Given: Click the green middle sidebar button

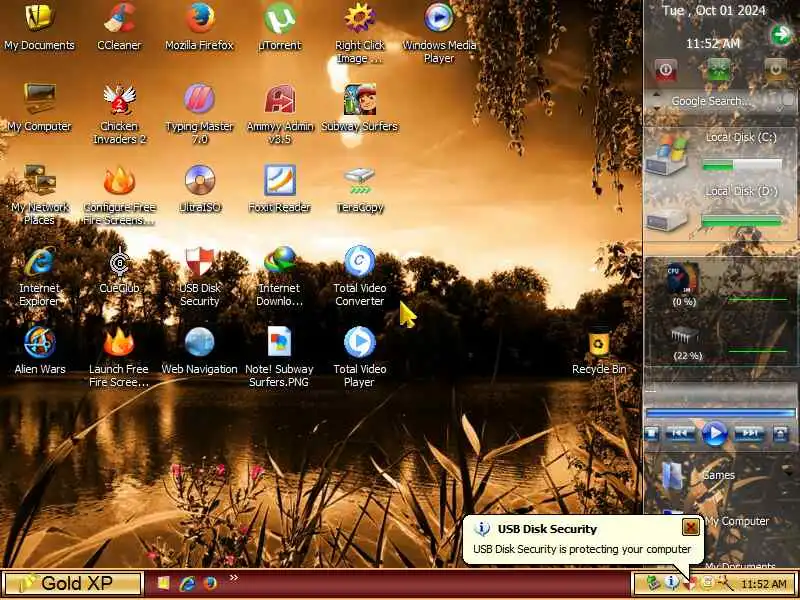Looking at the screenshot, I should (718, 70).
